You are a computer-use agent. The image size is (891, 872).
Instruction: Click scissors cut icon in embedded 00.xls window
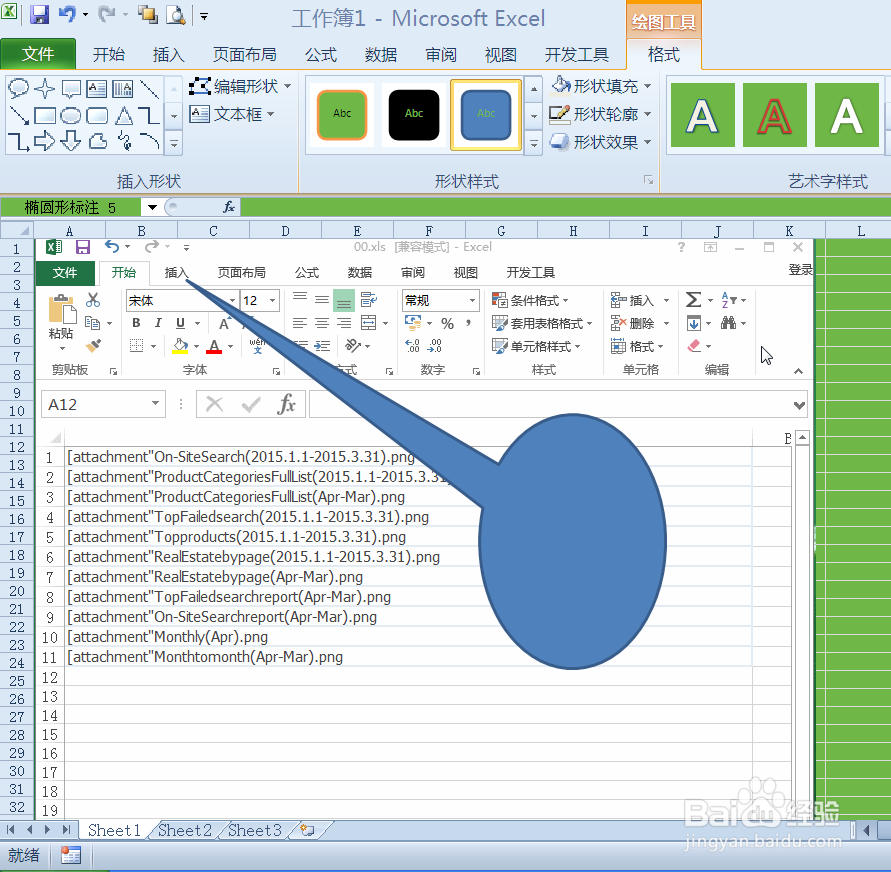coord(93,299)
